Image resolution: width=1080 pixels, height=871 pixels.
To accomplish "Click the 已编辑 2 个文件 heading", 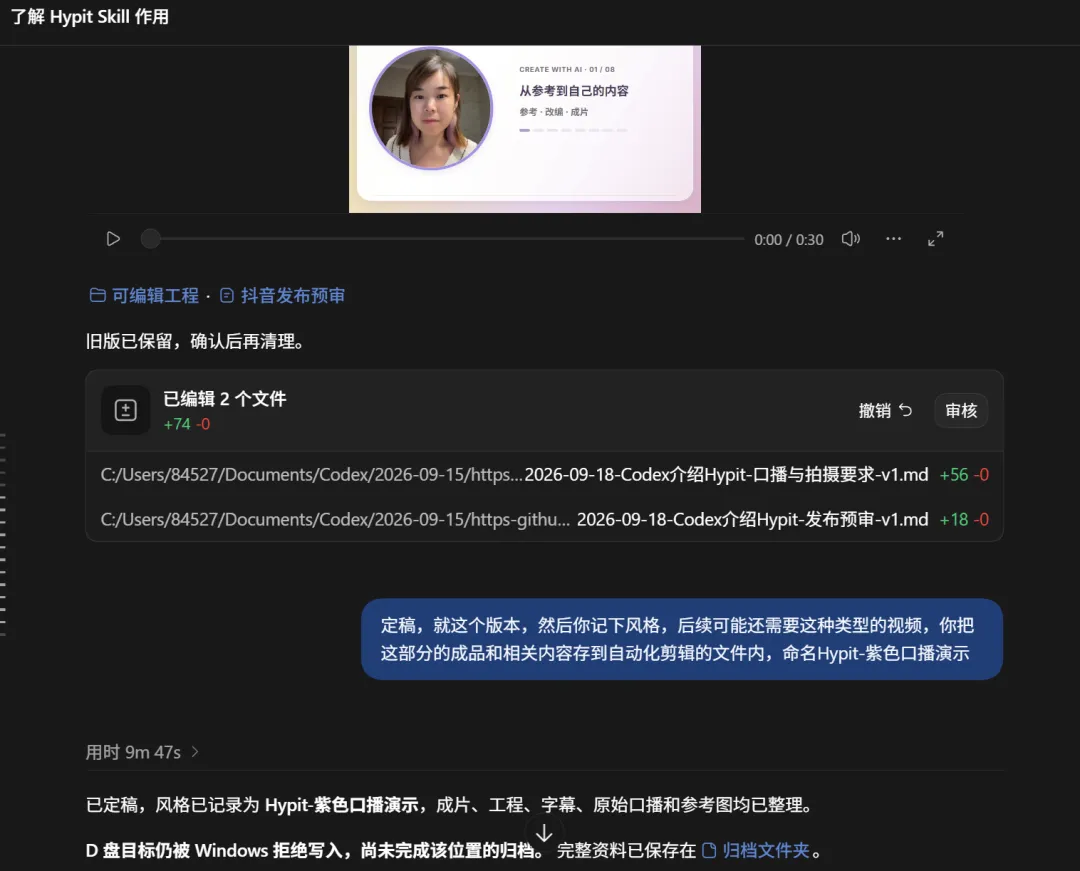I will point(225,399).
